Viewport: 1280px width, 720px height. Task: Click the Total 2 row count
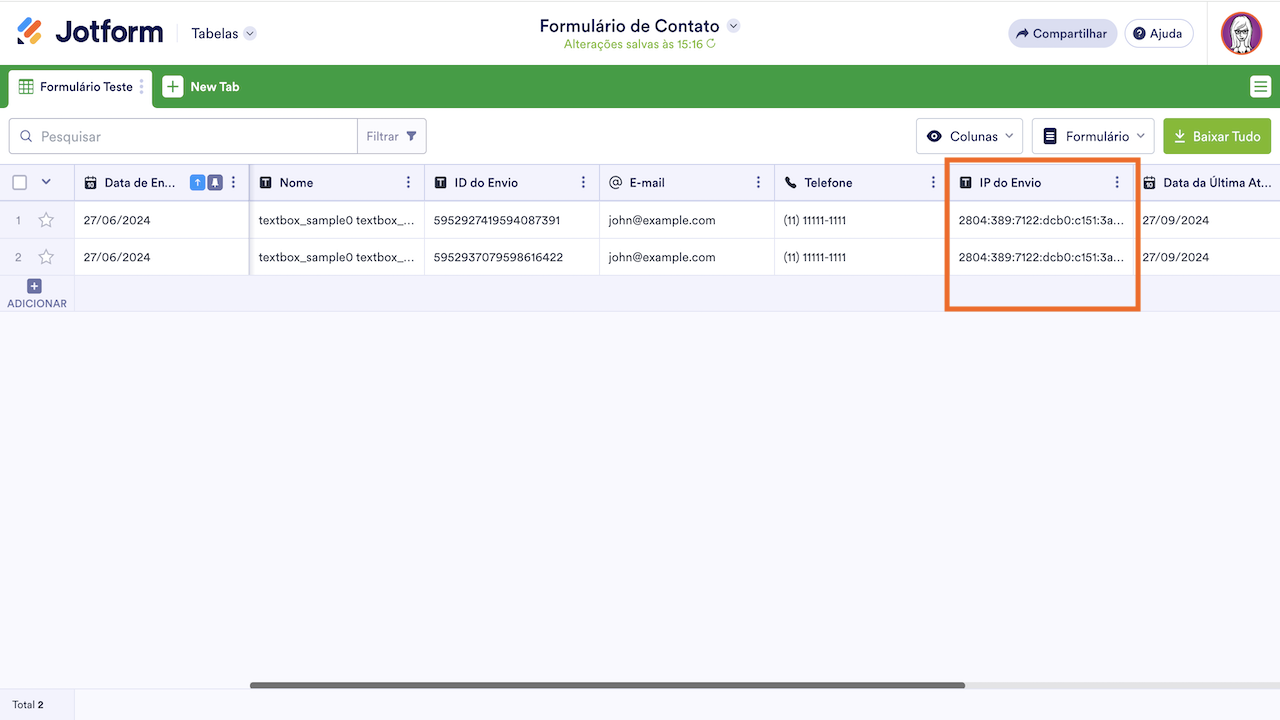(28, 705)
